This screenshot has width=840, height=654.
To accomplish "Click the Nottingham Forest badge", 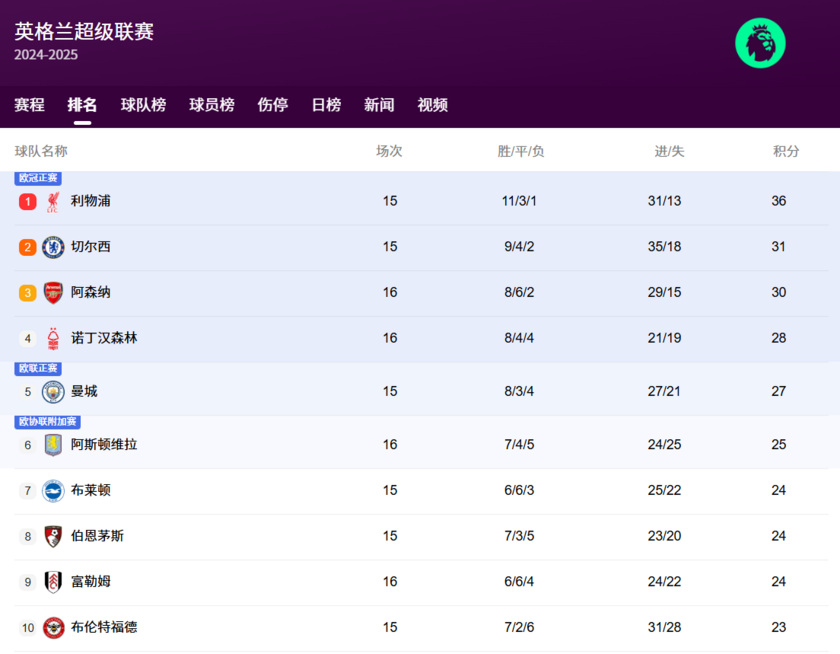I will coord(51,338).
